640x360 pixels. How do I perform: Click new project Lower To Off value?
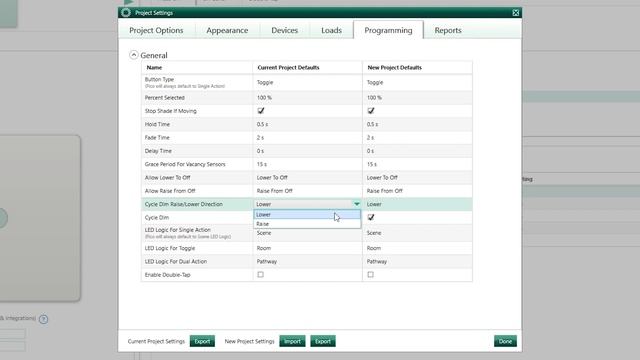[x=382, y=178]
